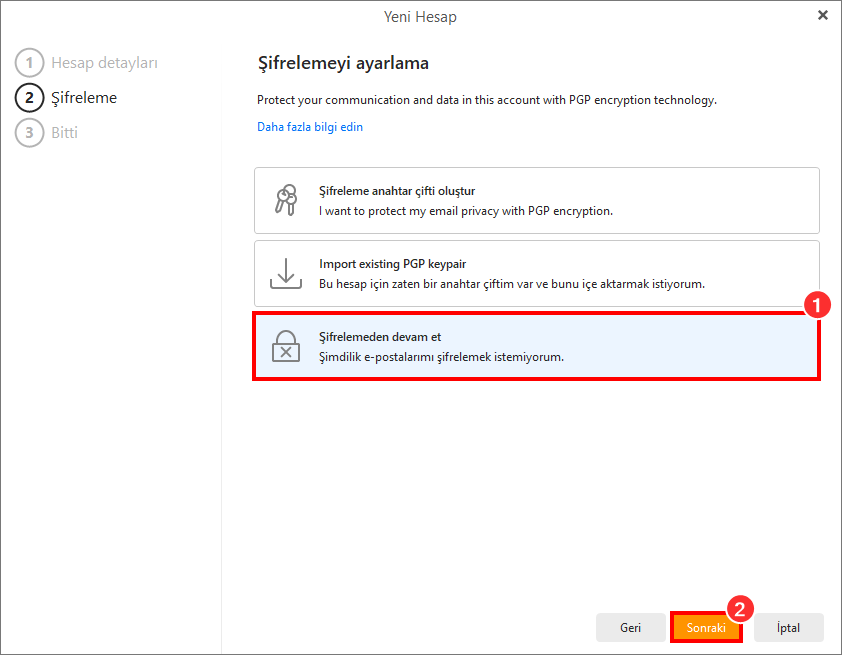Select 'Şifreleme anahtar çifti oluştur' option

point(536,200)
